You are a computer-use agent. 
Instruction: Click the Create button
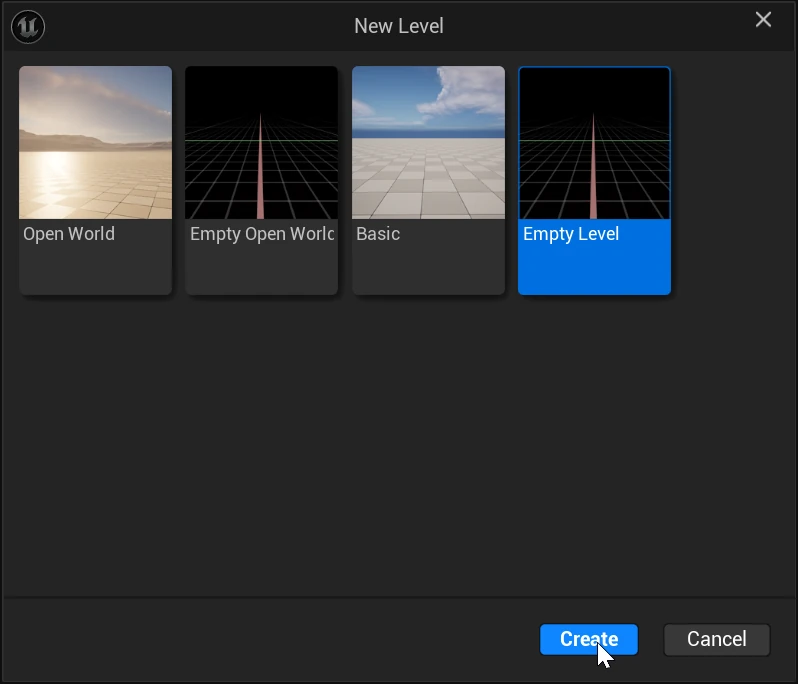click(589, 639)
